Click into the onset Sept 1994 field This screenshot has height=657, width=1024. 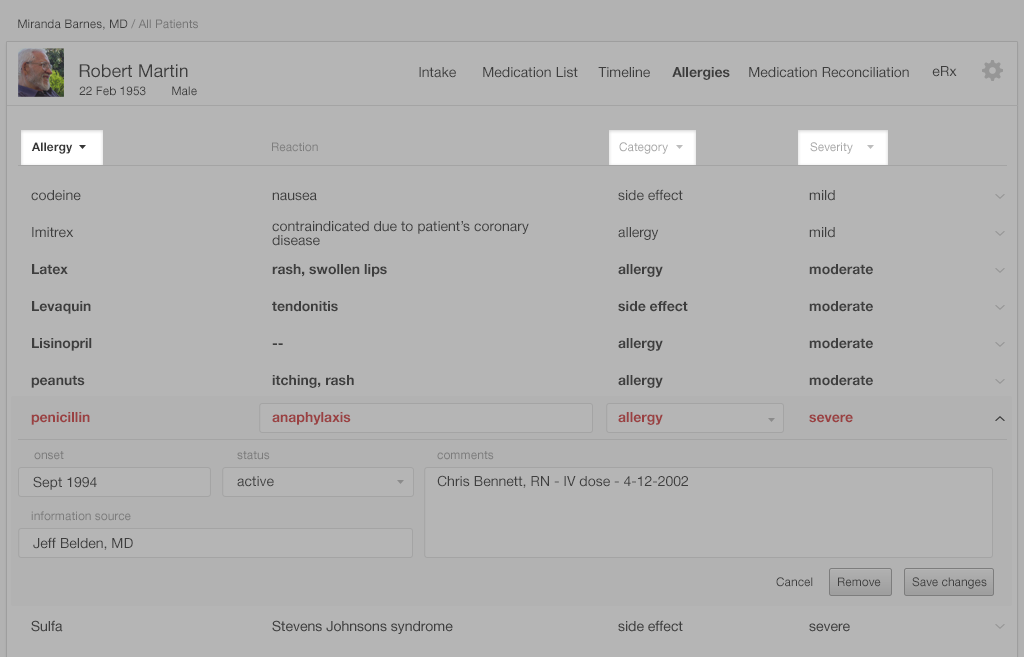pos(114,482)
